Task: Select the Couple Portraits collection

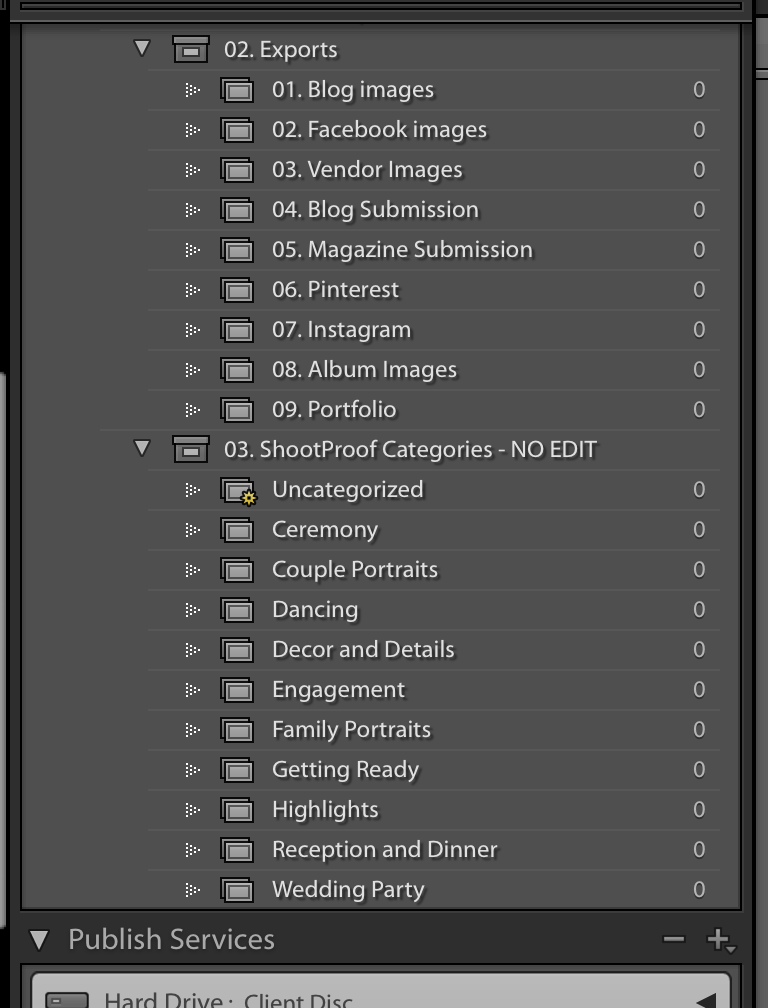Action: (433, 570)
